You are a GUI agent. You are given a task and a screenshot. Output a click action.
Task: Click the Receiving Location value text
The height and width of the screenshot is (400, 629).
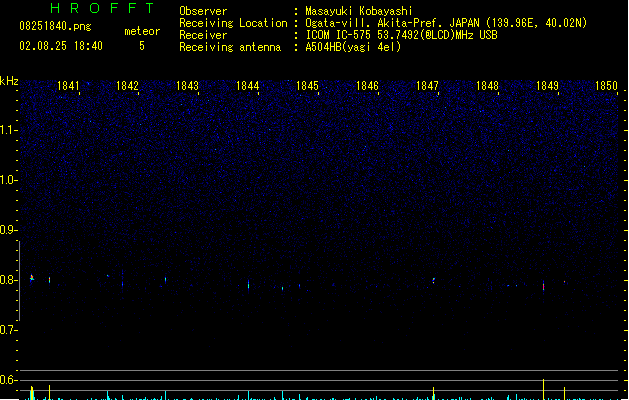(446, 23)
